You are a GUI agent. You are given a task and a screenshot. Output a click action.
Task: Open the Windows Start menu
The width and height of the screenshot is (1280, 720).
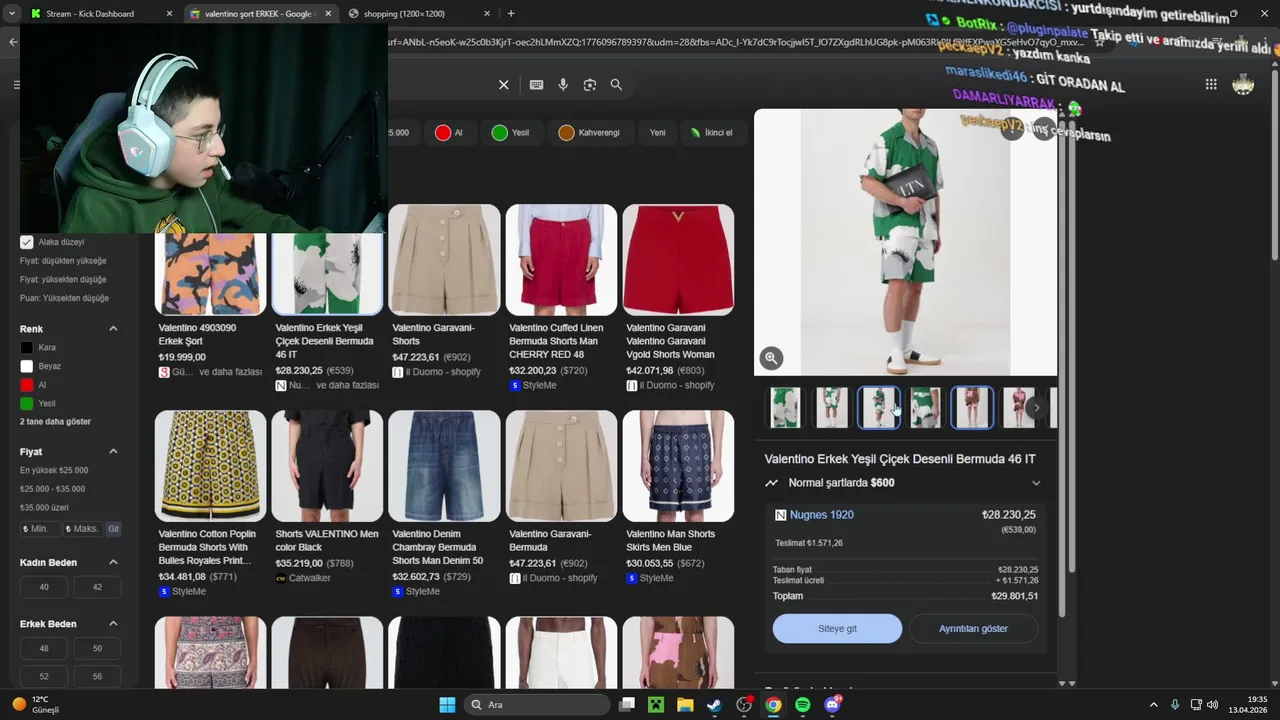(x=447, y=704)
